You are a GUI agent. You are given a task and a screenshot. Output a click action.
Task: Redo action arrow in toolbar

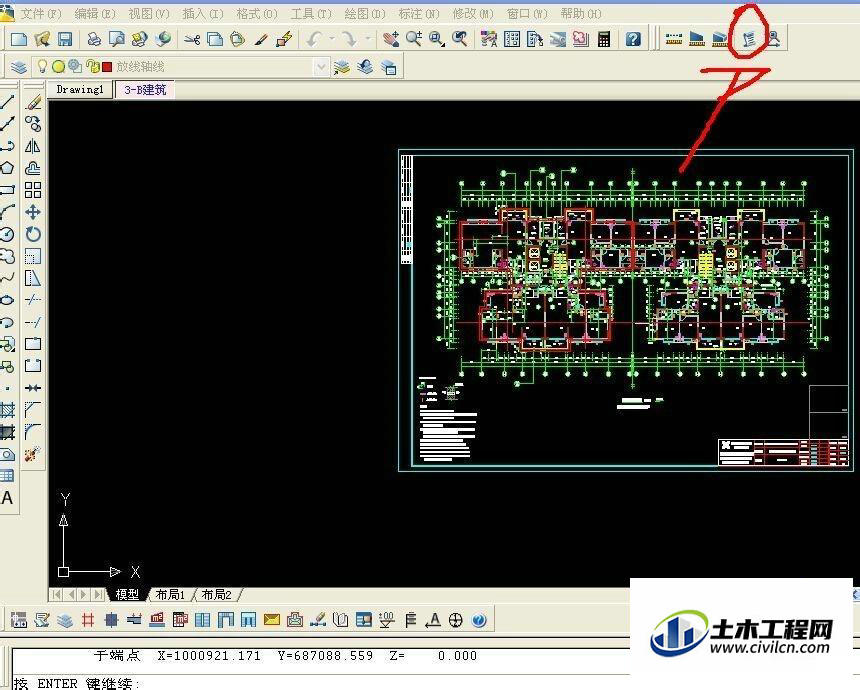click(x=349, y=38)
